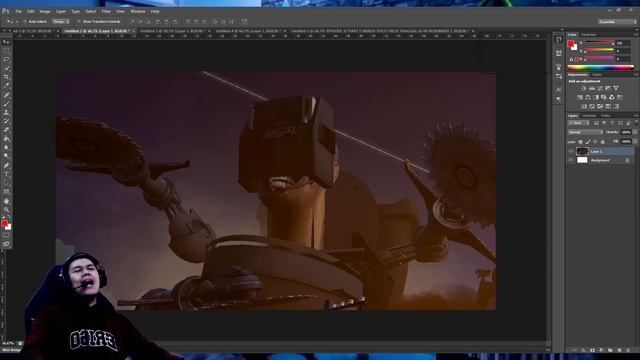
Task: Click Background layer thumbnail
Action: (582, 160)
